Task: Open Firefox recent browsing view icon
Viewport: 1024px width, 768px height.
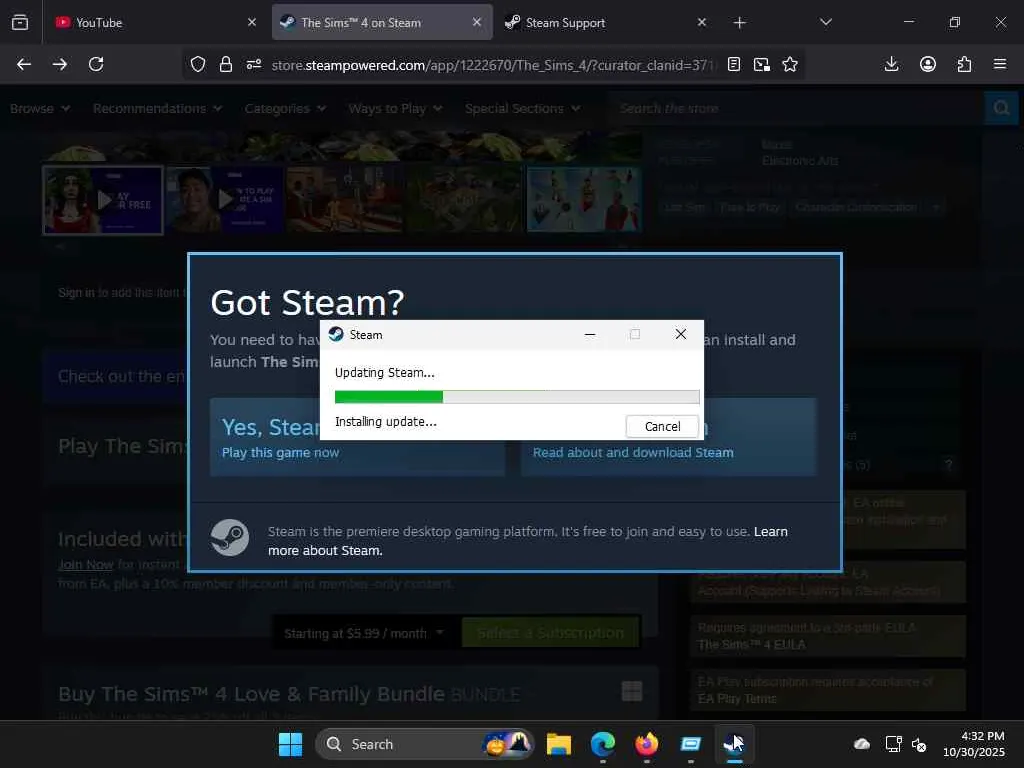Action: pyautogui.click(x=20, y=22)
